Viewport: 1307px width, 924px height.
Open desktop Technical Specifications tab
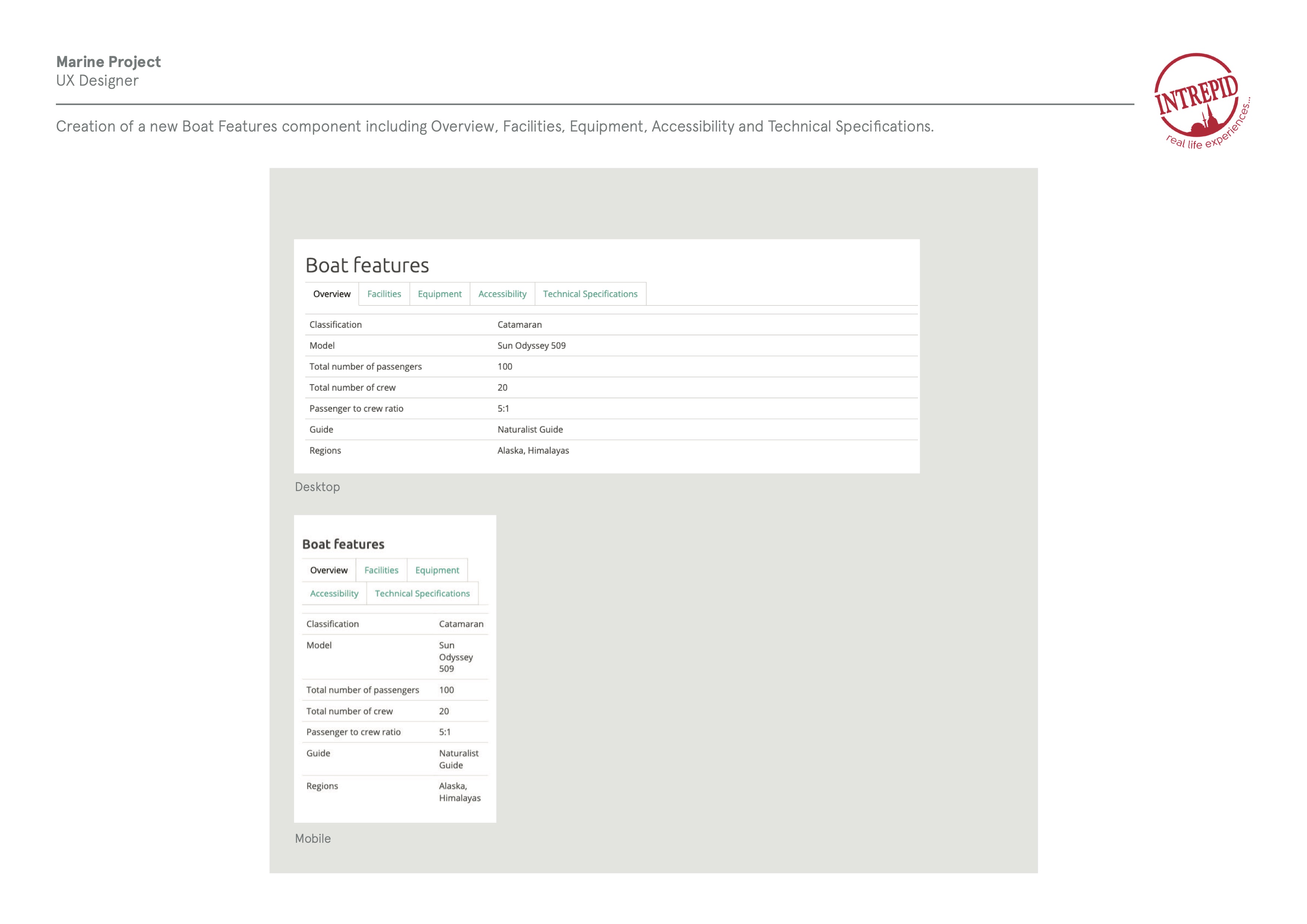tap(590, 294)
